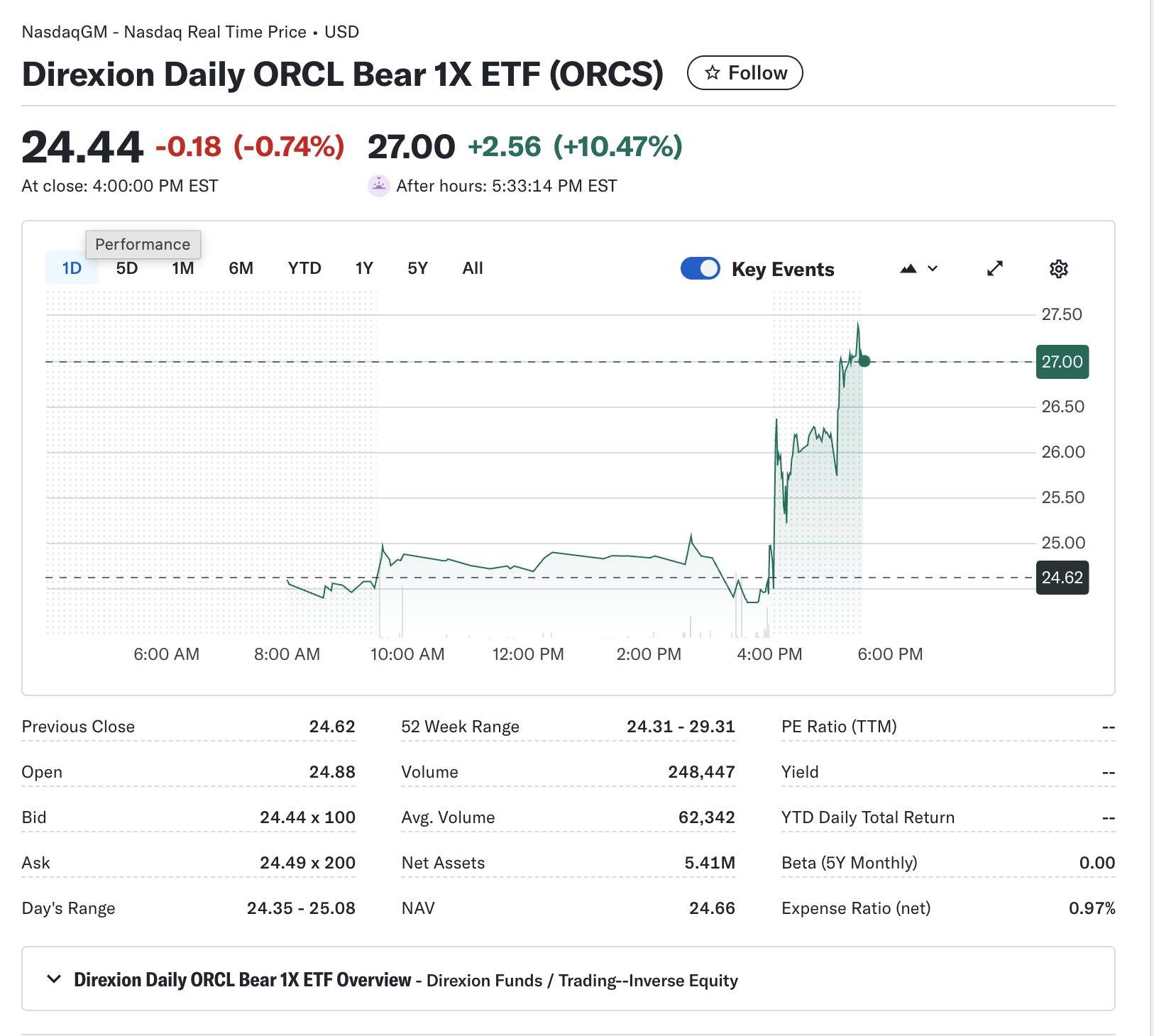Switch to 5D chart range

tap(127, 268)
